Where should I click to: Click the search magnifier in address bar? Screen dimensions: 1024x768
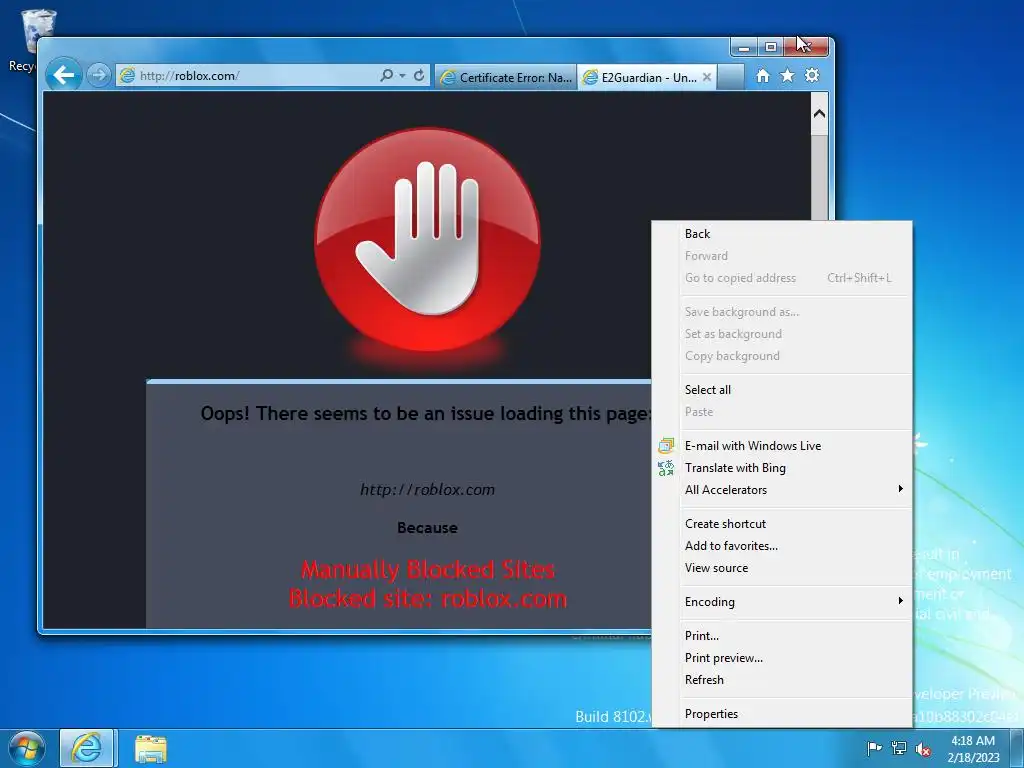pos(387,76)
